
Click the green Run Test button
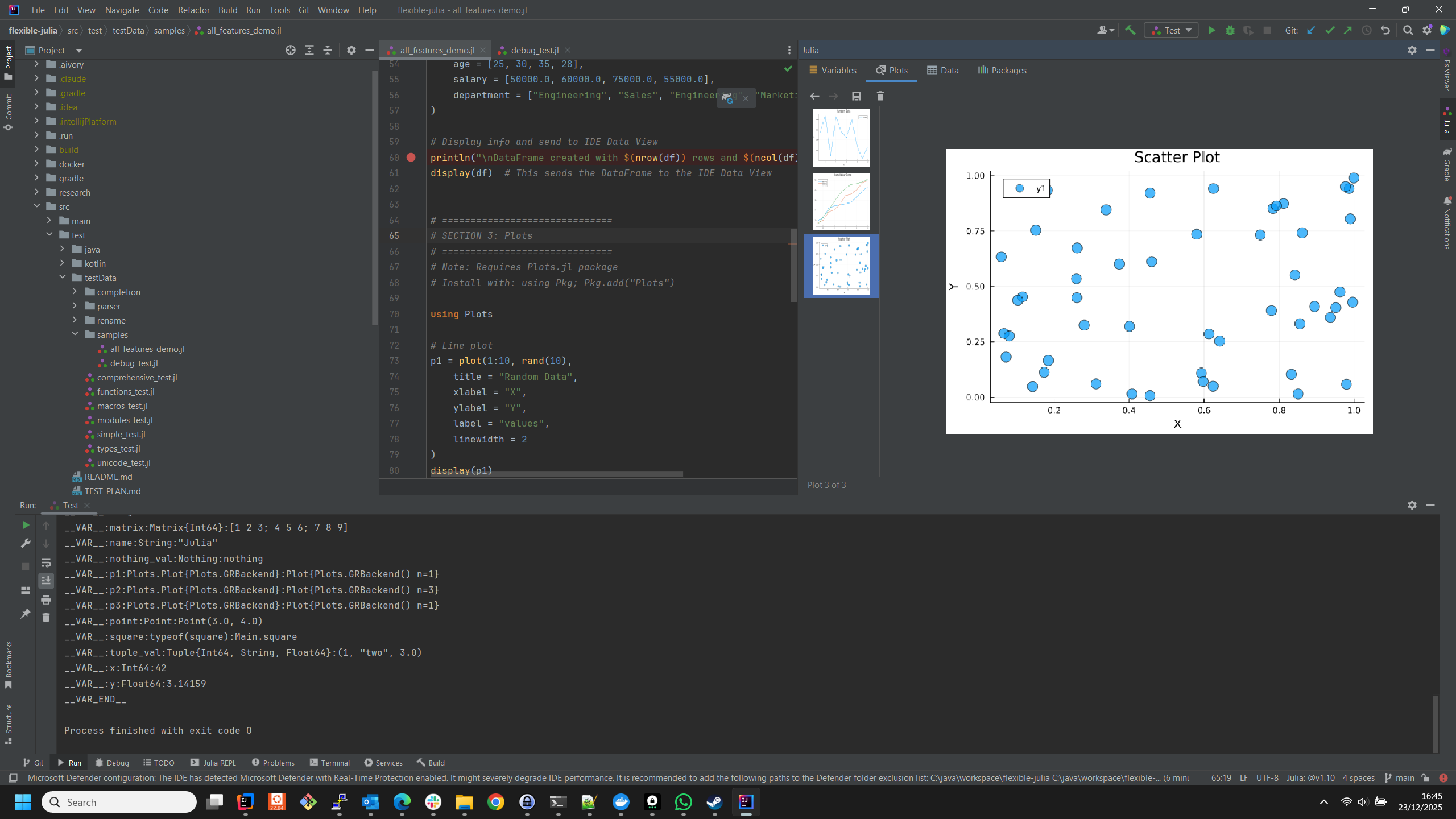coord(1211,31)
